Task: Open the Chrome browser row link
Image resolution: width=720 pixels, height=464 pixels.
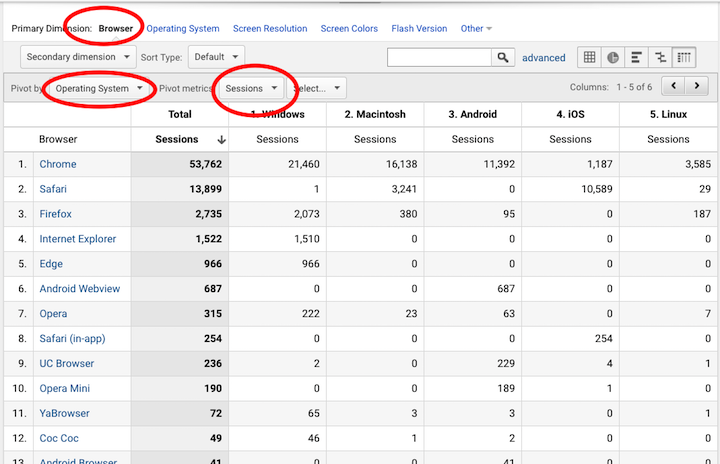Action: coord(58,164)
